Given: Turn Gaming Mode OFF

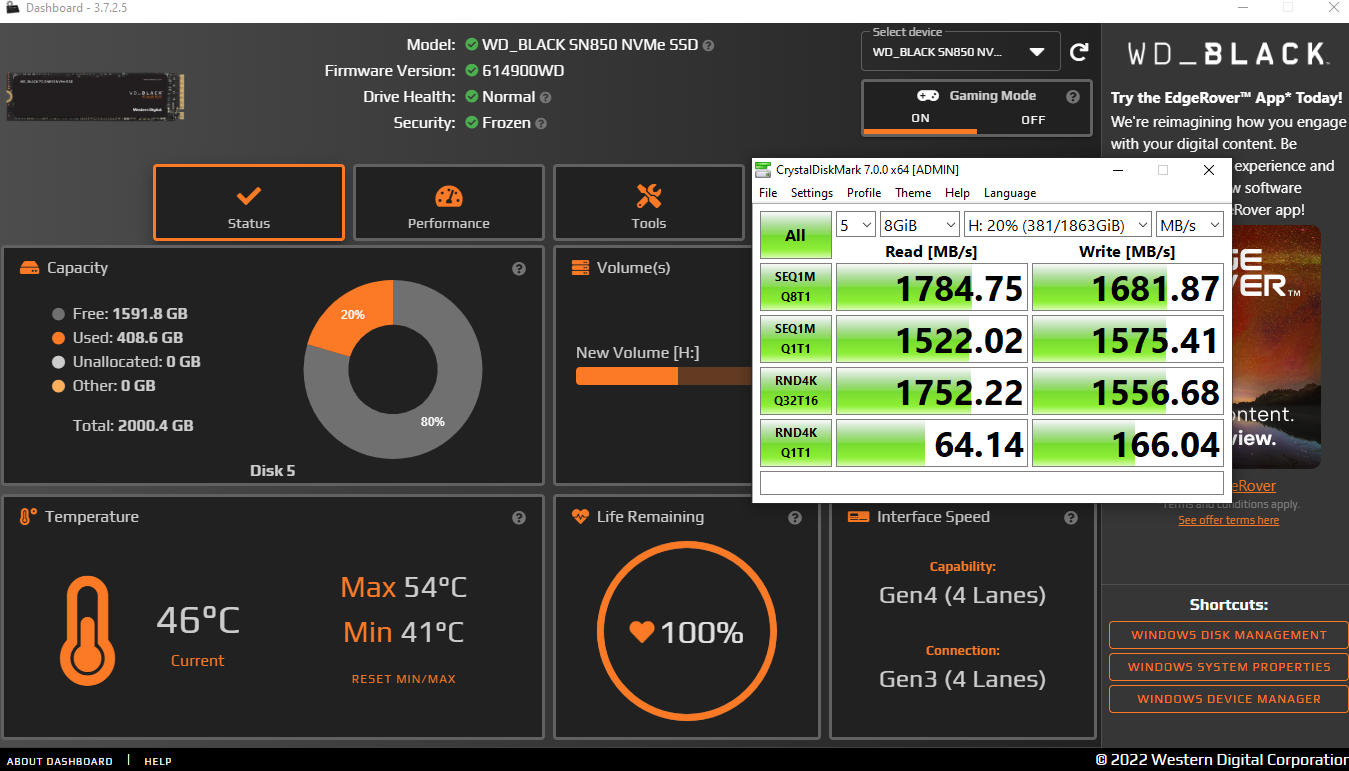Looking at the screenshot, I should [x=1033, y=119].
